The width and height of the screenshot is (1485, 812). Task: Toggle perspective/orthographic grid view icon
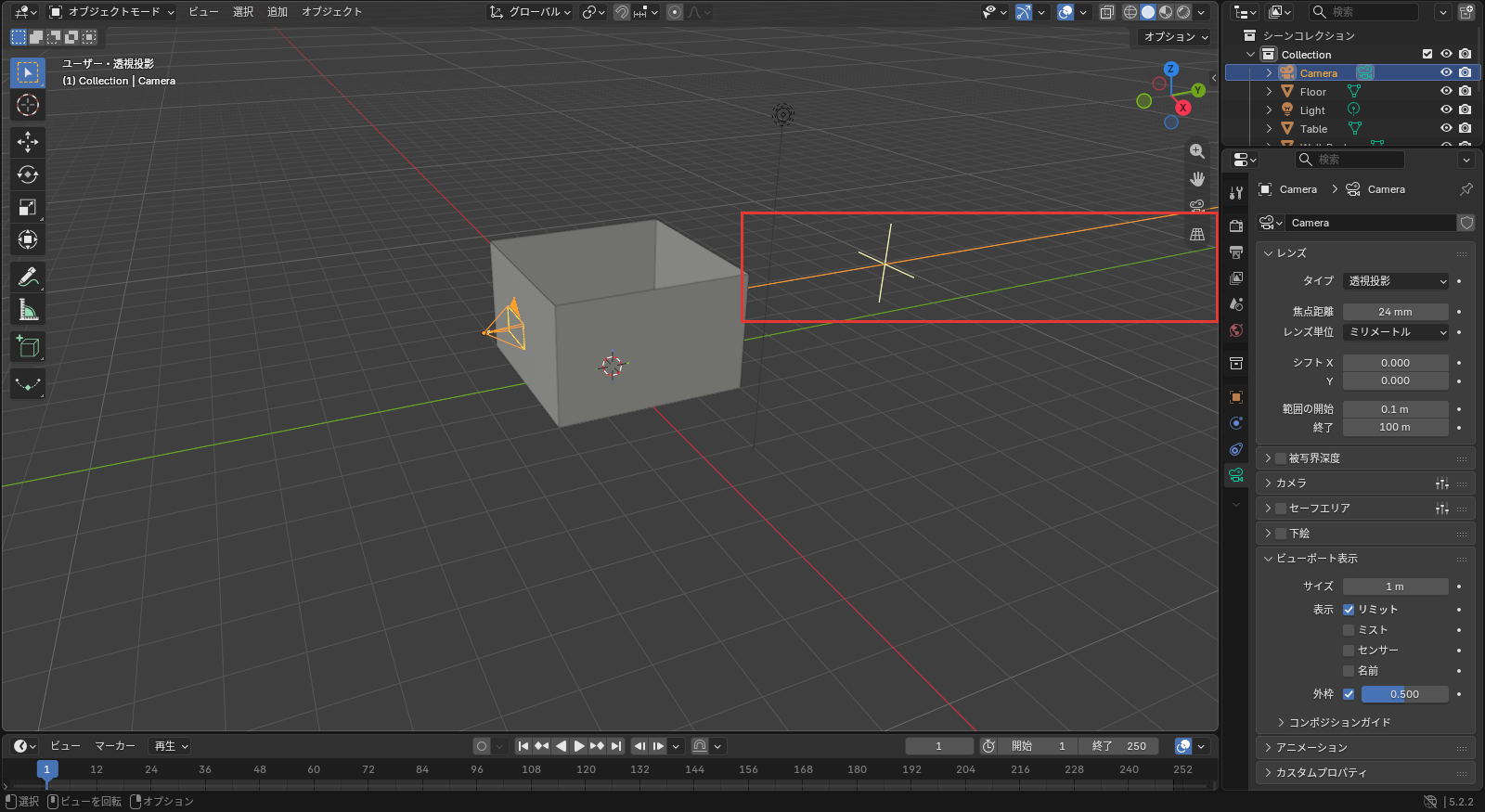coord(1197,235)
